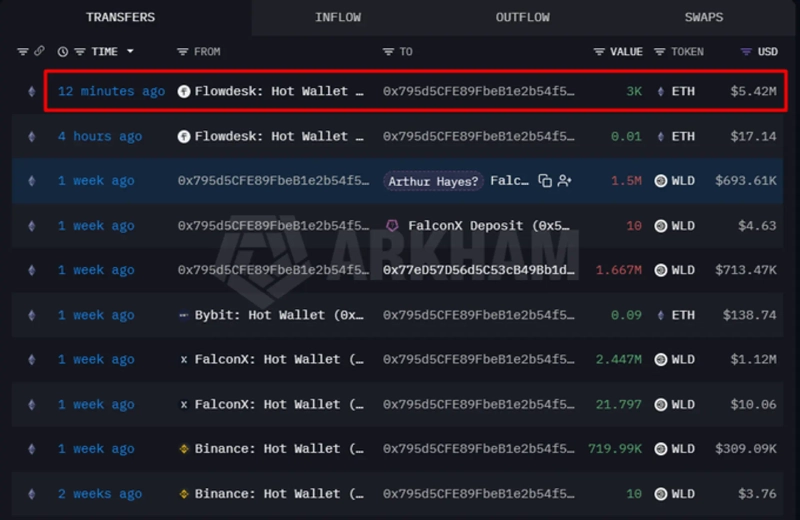The height and width of the screenshot is (520, 800).
Task: Click the $10.06 USD amount
Action: pos(754,404)
